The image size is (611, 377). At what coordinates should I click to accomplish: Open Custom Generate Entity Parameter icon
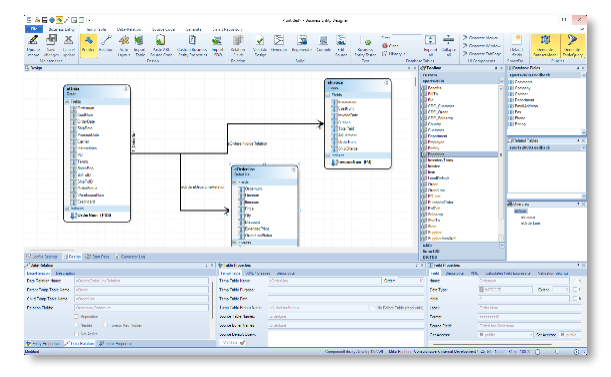coord(192,40)
